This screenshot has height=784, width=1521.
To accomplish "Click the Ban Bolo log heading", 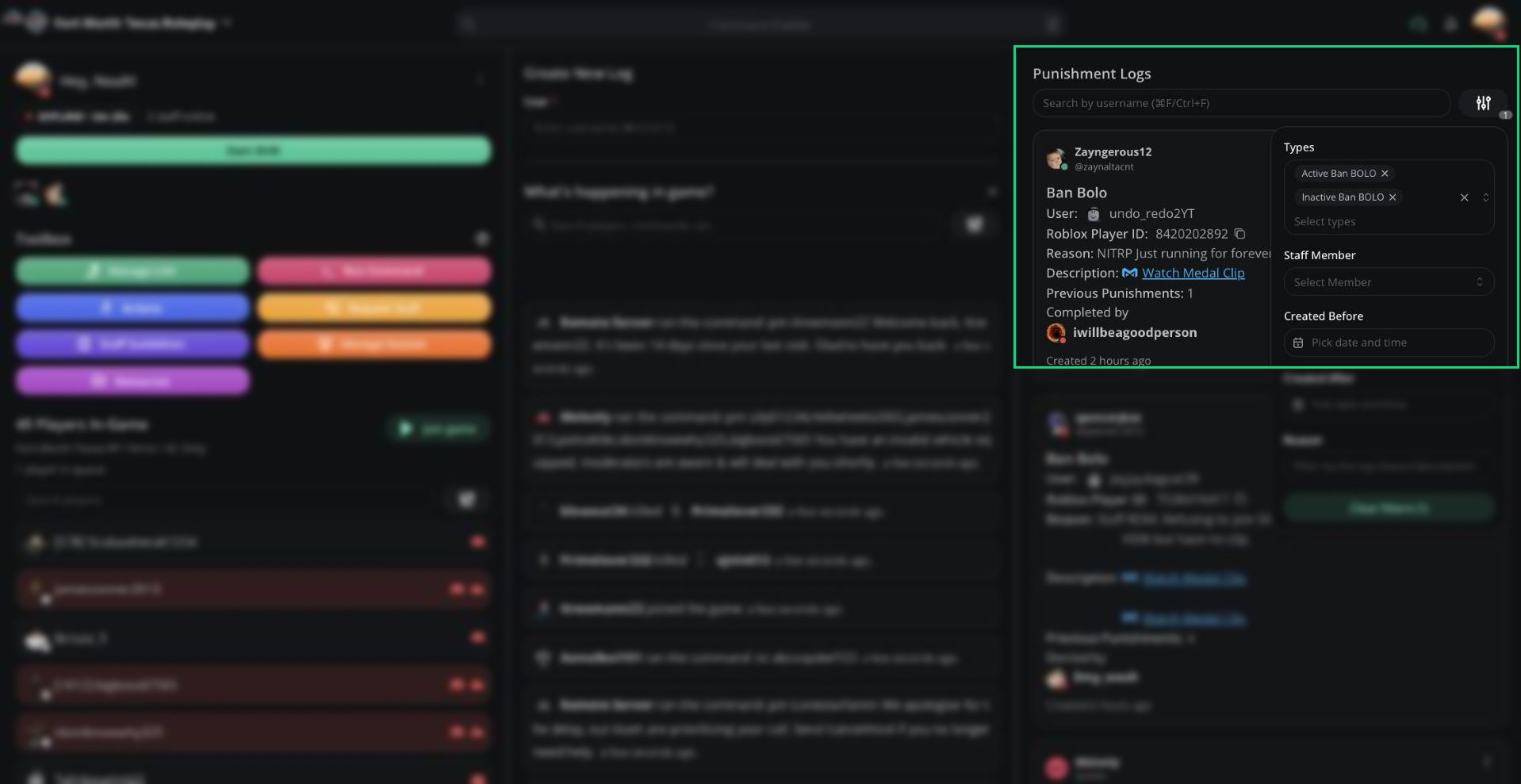I will point(1076,193).
